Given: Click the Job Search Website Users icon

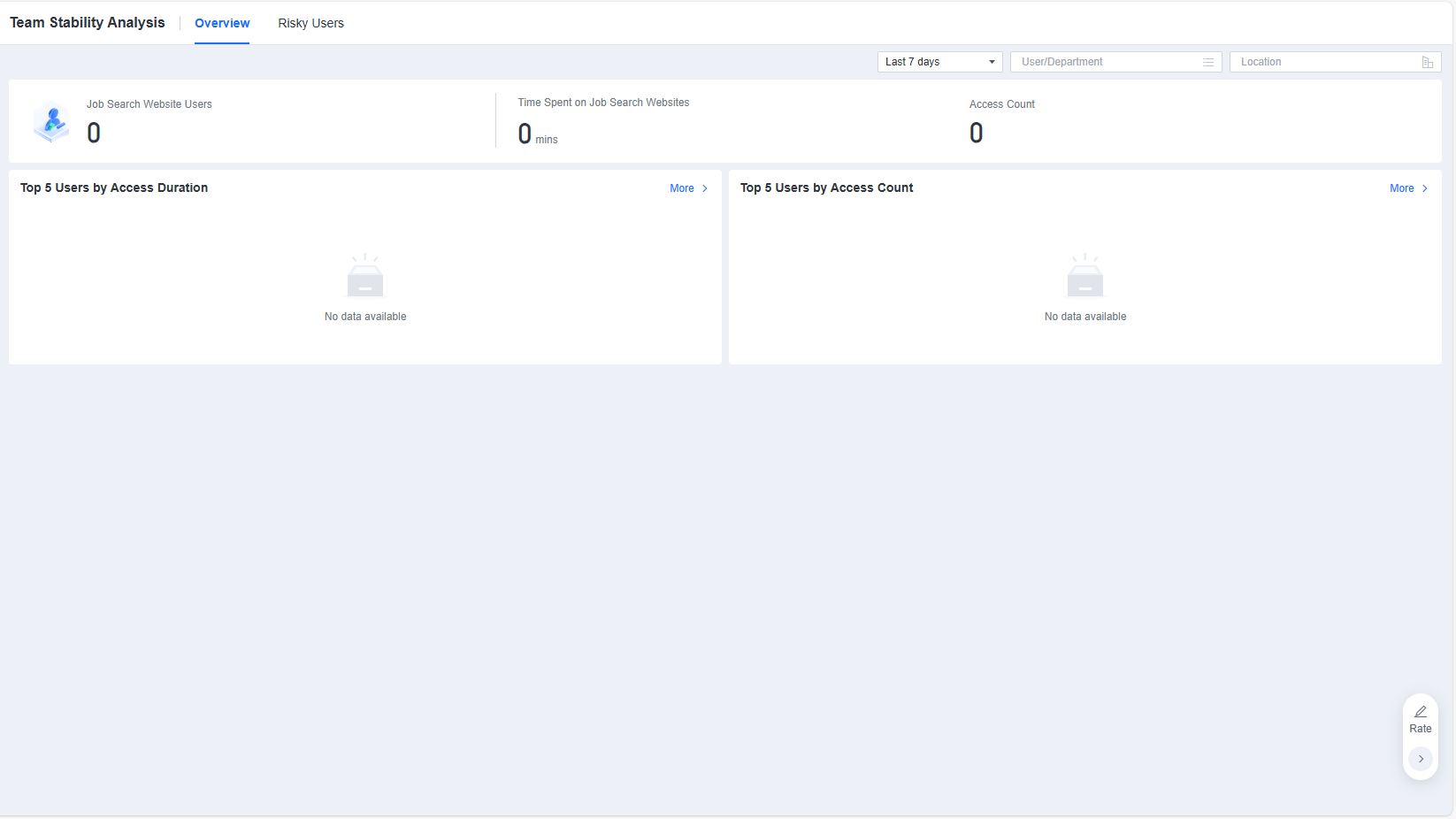Looking at the screenshot, I should click(51, 121).
